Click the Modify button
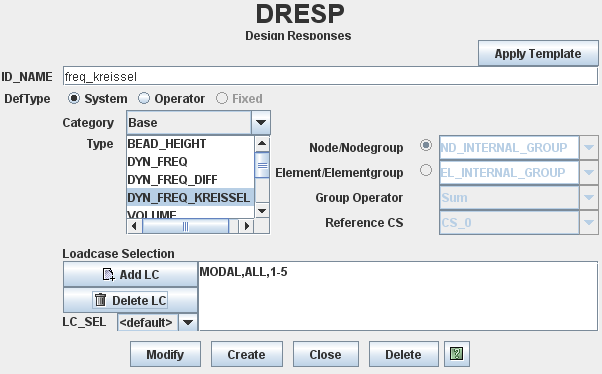 (165, 354)
